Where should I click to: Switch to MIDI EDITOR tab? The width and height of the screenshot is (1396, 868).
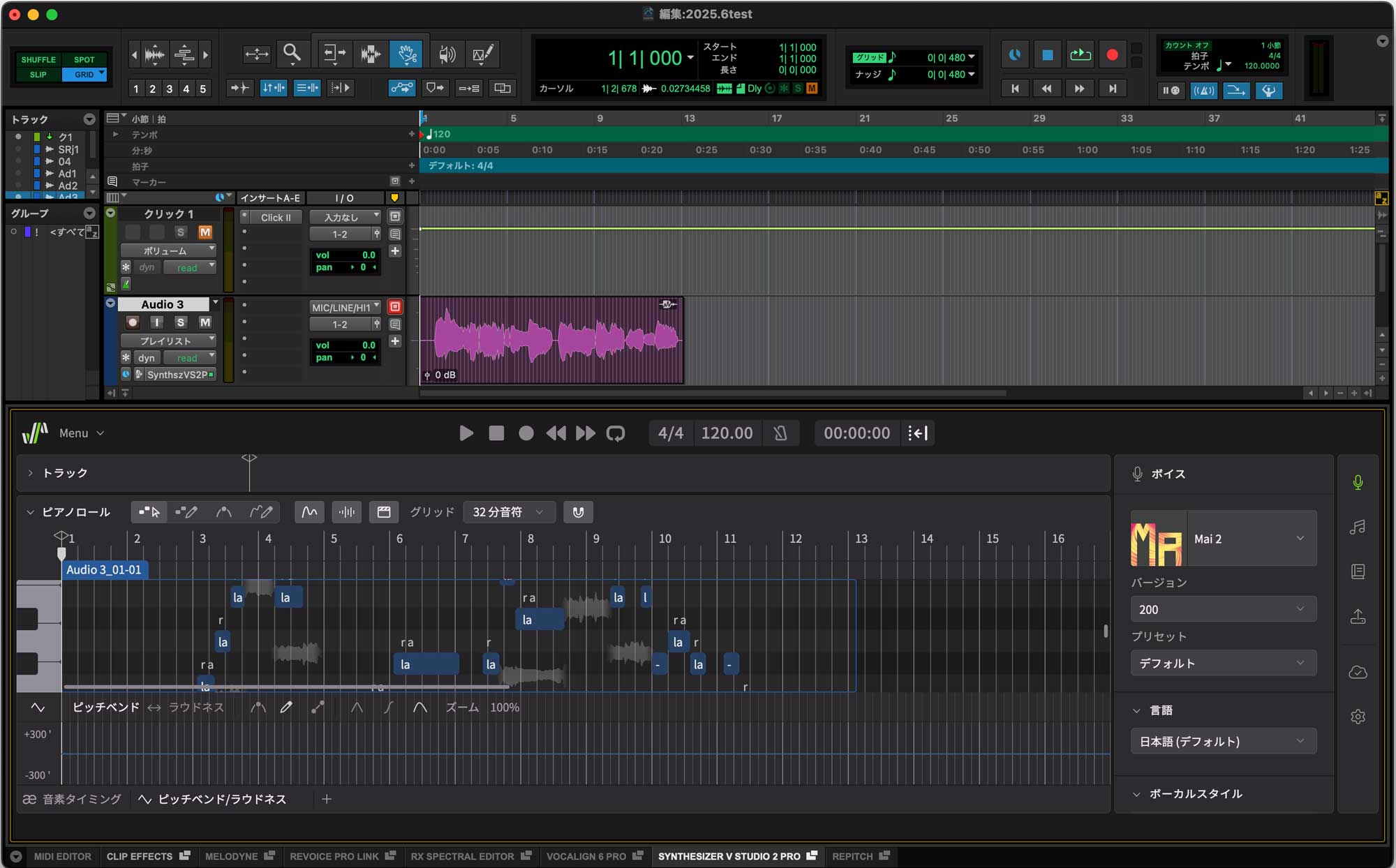pyautogui.click(x=62, y=857)
